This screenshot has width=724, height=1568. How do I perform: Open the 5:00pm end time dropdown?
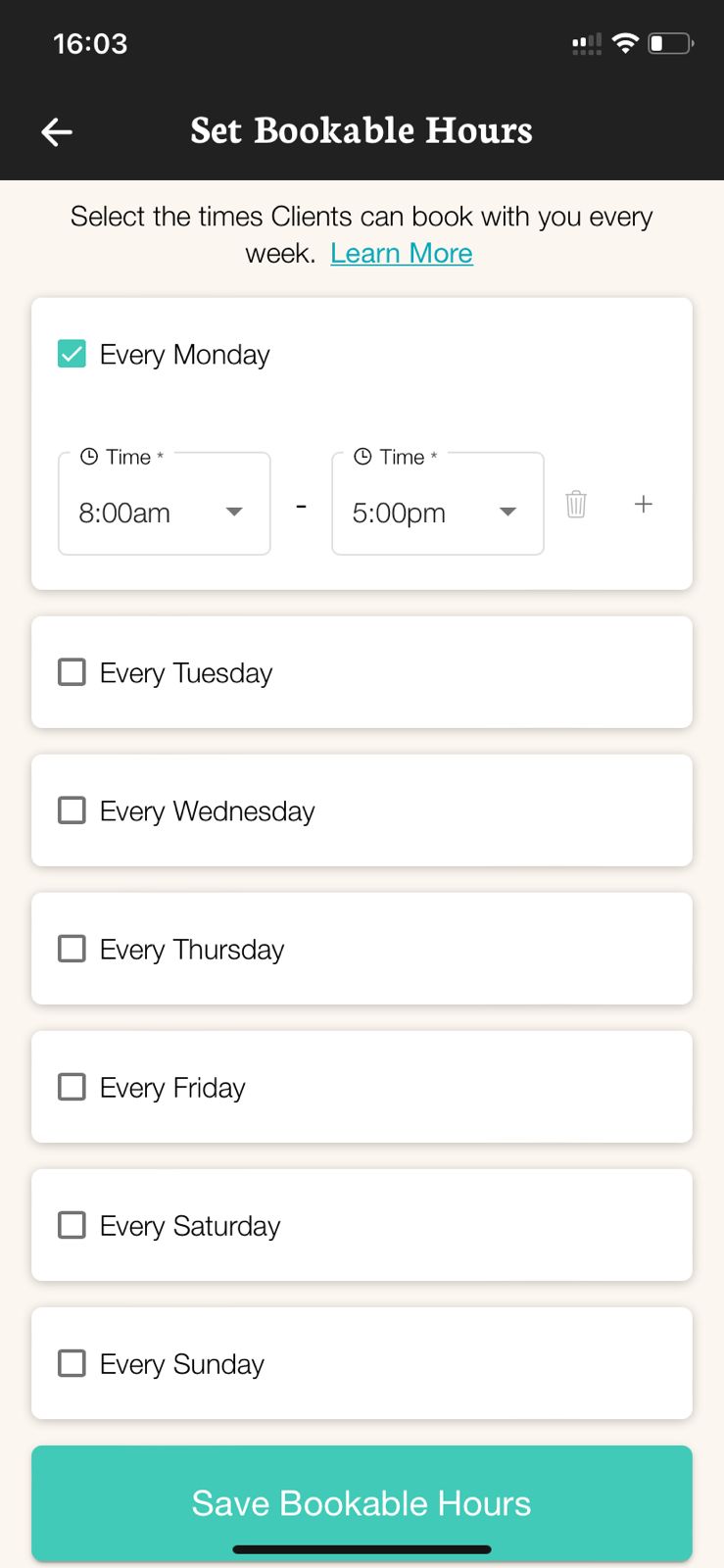pos(421,512)
